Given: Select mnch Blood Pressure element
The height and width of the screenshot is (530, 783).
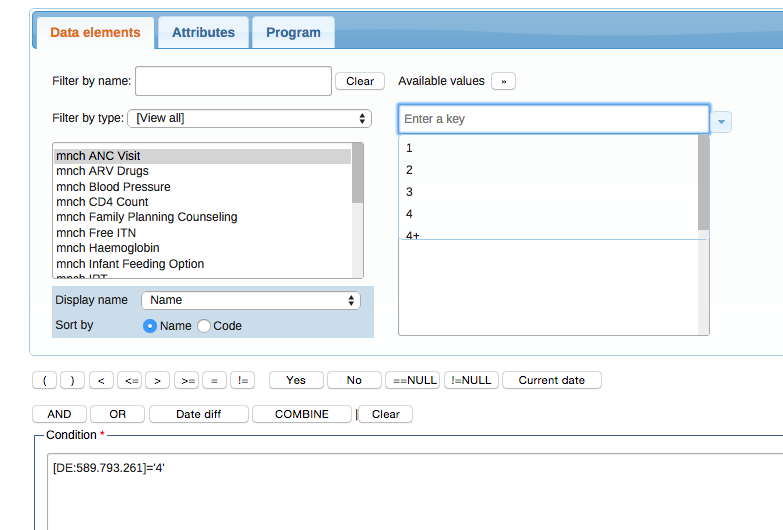Looking at the screenshot, I should click(x=202, y=187).
